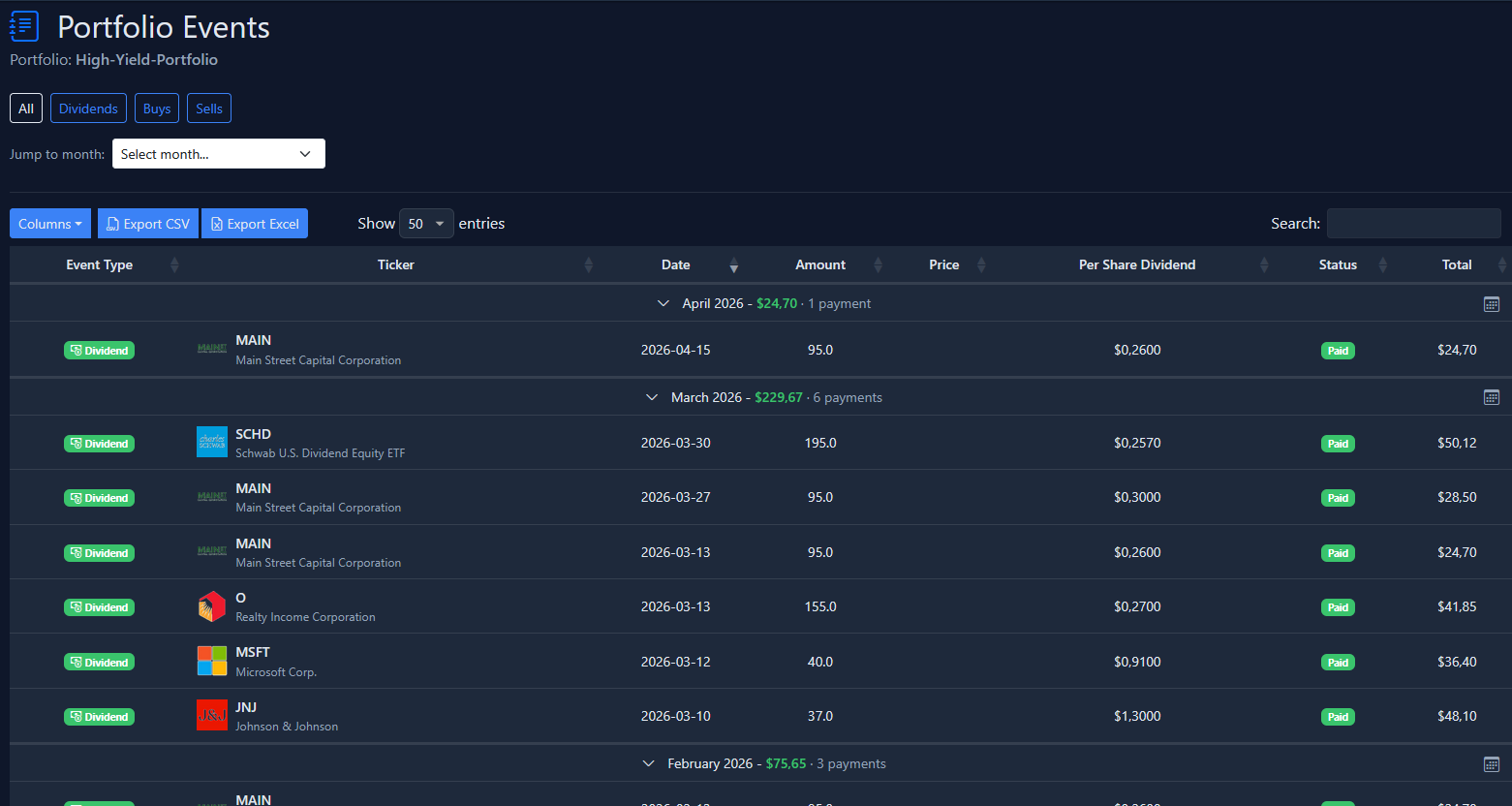Viewport: 1512px width, 806px height.
Task: Click total $50,12 cell
Action: [x=1457, y=443]
